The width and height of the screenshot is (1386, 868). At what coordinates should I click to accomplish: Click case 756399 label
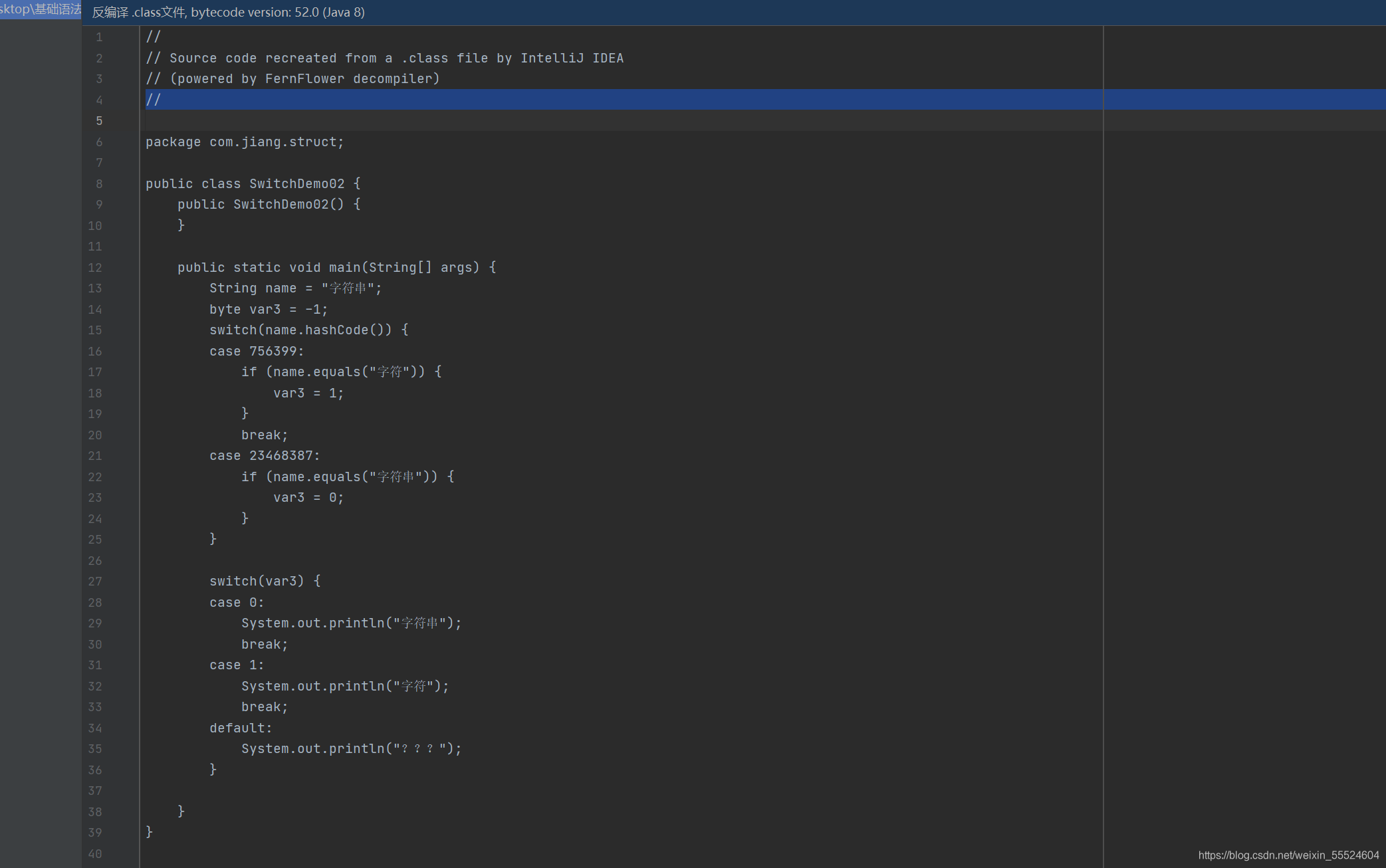click(x=257, y=351)
